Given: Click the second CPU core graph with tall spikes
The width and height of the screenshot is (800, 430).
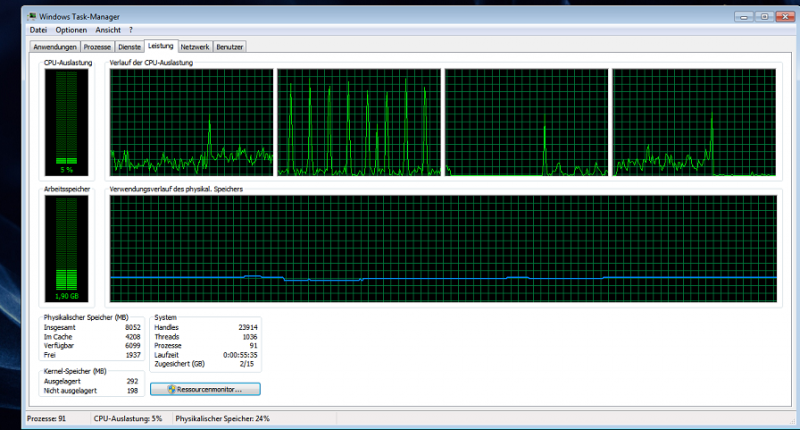Looking at the screenshot, I should [x=359, y=122].
